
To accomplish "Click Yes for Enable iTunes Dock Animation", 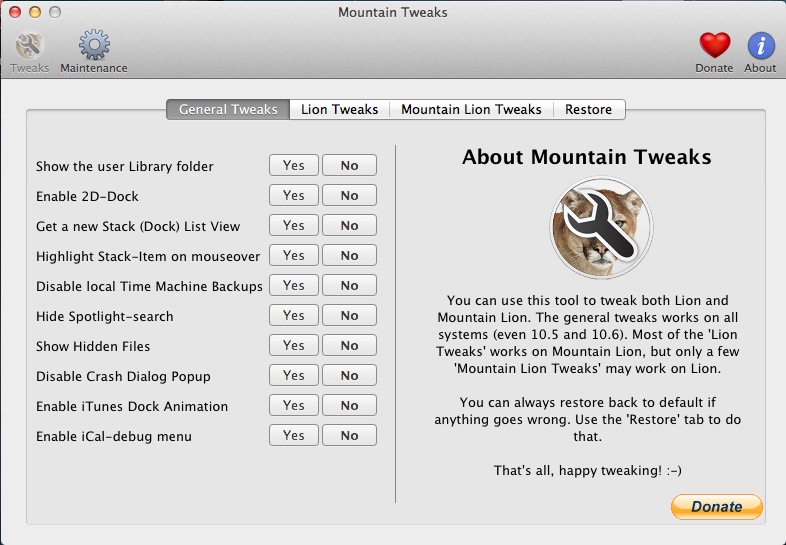I will point(294,406).
